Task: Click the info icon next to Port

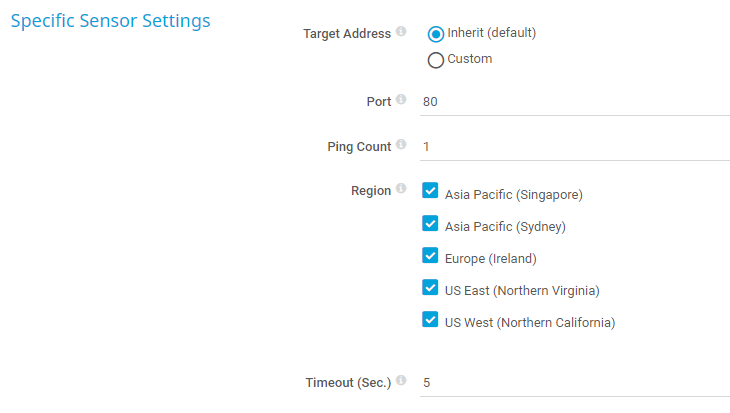Action: pyautogui.click(x=401, y=100)
